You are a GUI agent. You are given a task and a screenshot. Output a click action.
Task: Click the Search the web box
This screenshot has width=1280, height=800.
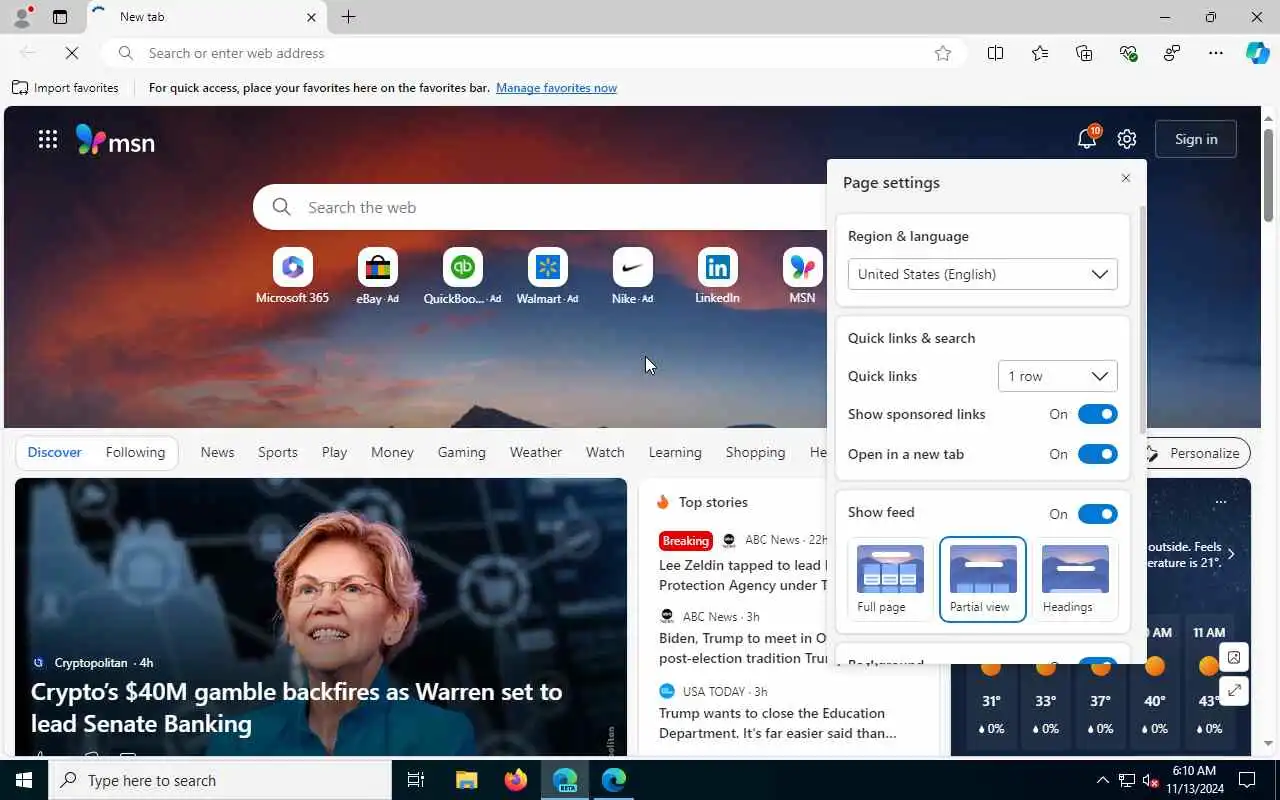coord(540,207)
